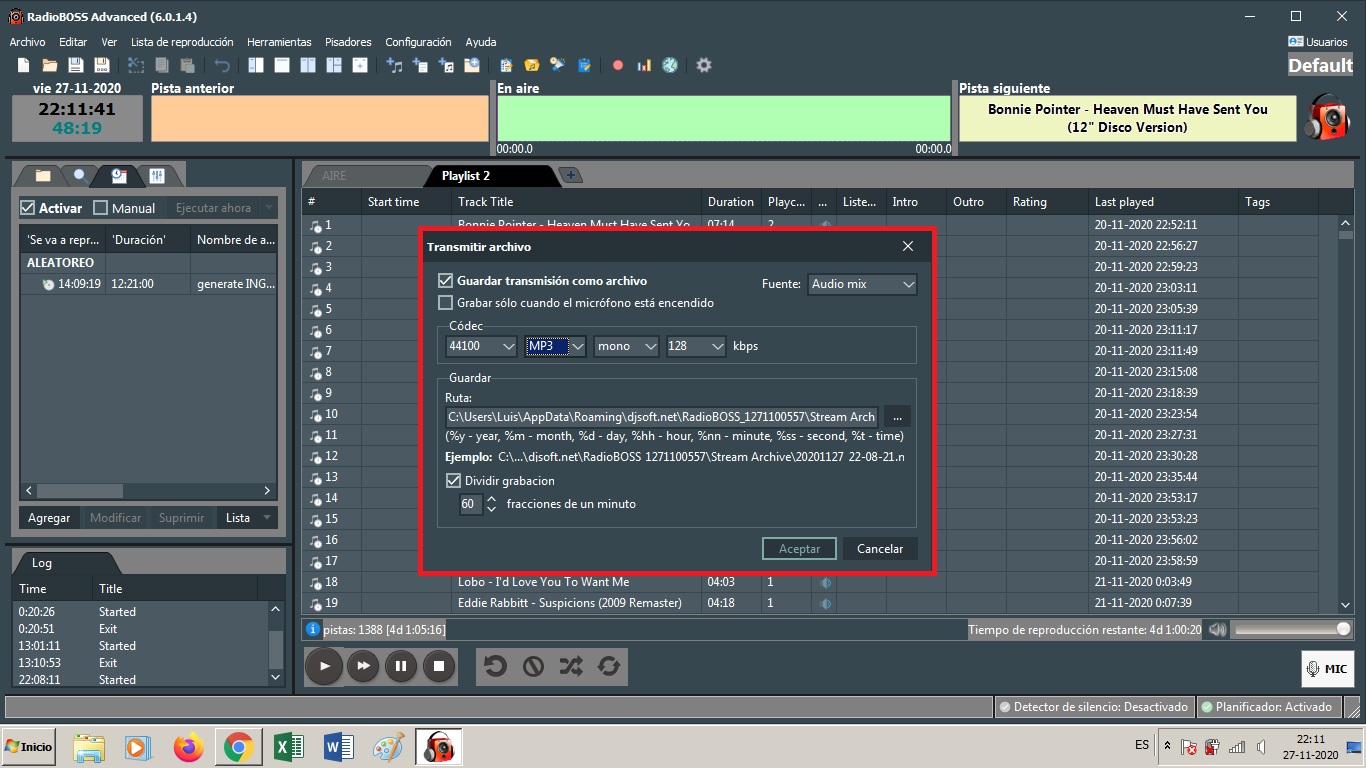Click the Add music track icon

pos(395,65)
